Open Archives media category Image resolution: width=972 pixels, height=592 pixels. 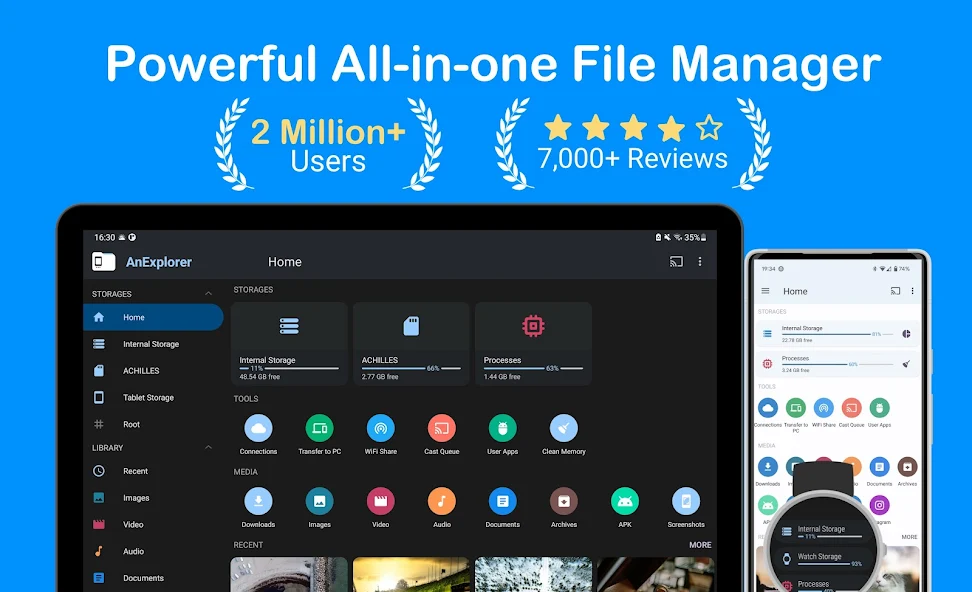564,502
